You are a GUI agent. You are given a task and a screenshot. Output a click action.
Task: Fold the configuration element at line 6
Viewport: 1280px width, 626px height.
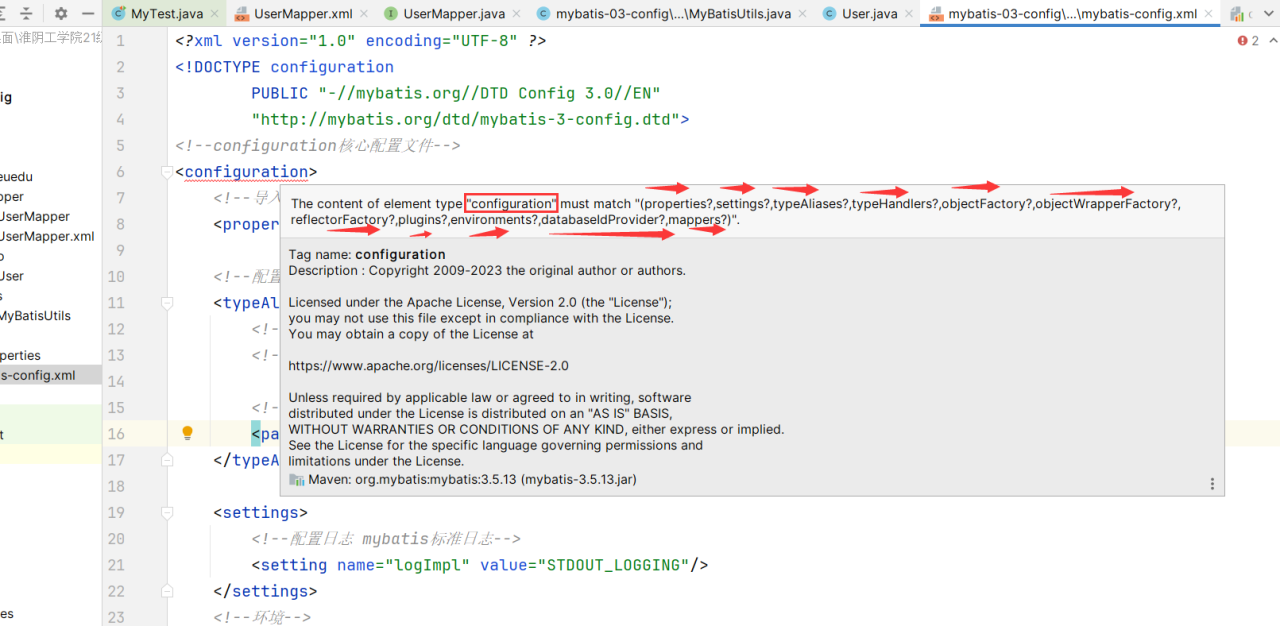coord(167,172)
